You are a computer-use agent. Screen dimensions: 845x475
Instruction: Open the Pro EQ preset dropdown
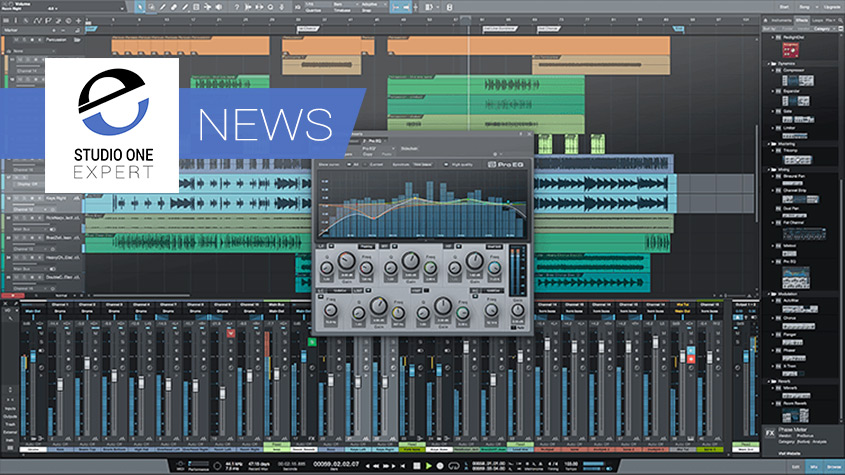click(x=378, y=148)
